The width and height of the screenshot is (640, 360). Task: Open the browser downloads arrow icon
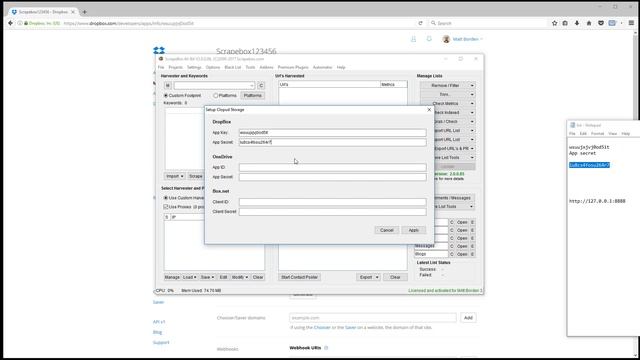pos(577,23)
